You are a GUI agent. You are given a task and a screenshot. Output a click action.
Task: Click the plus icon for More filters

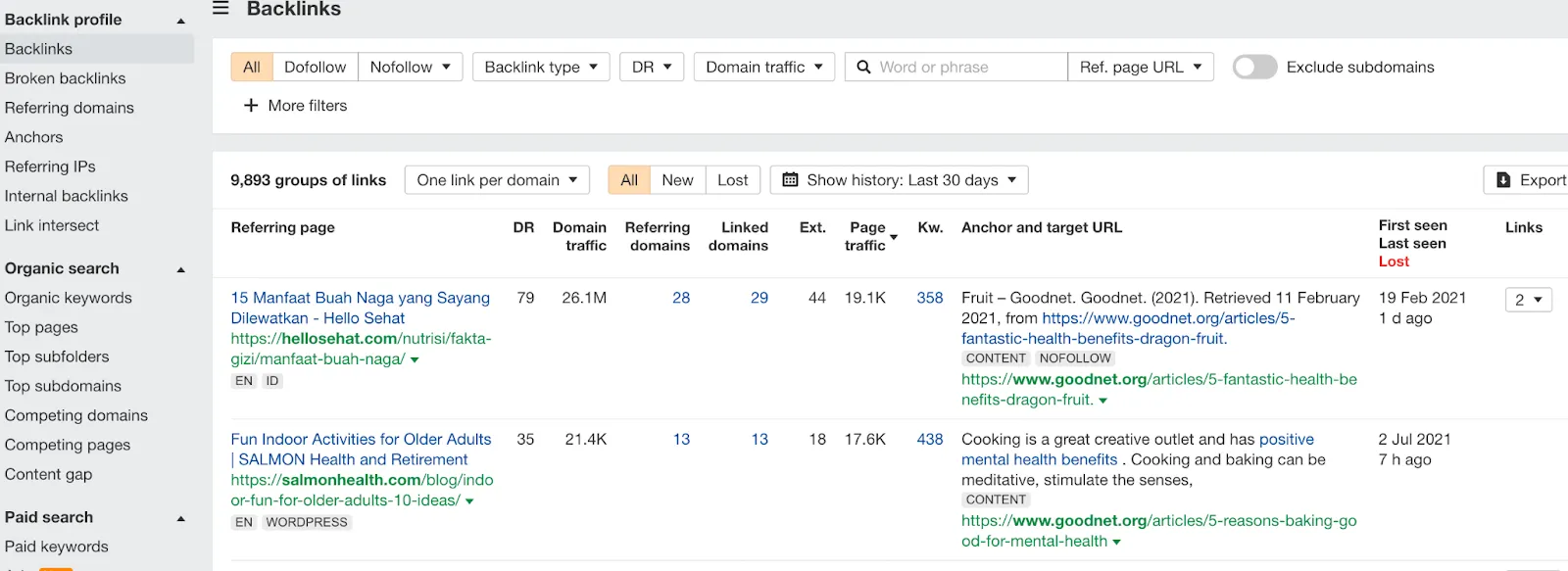[251, 106]
